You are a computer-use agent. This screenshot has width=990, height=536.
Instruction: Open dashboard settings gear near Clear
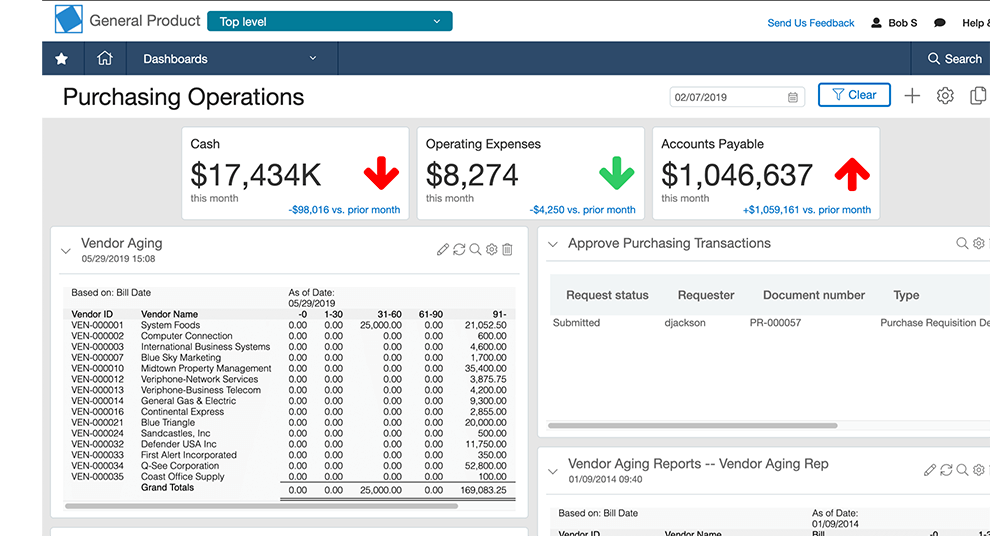pyautogui.click(x=945, y=96)
